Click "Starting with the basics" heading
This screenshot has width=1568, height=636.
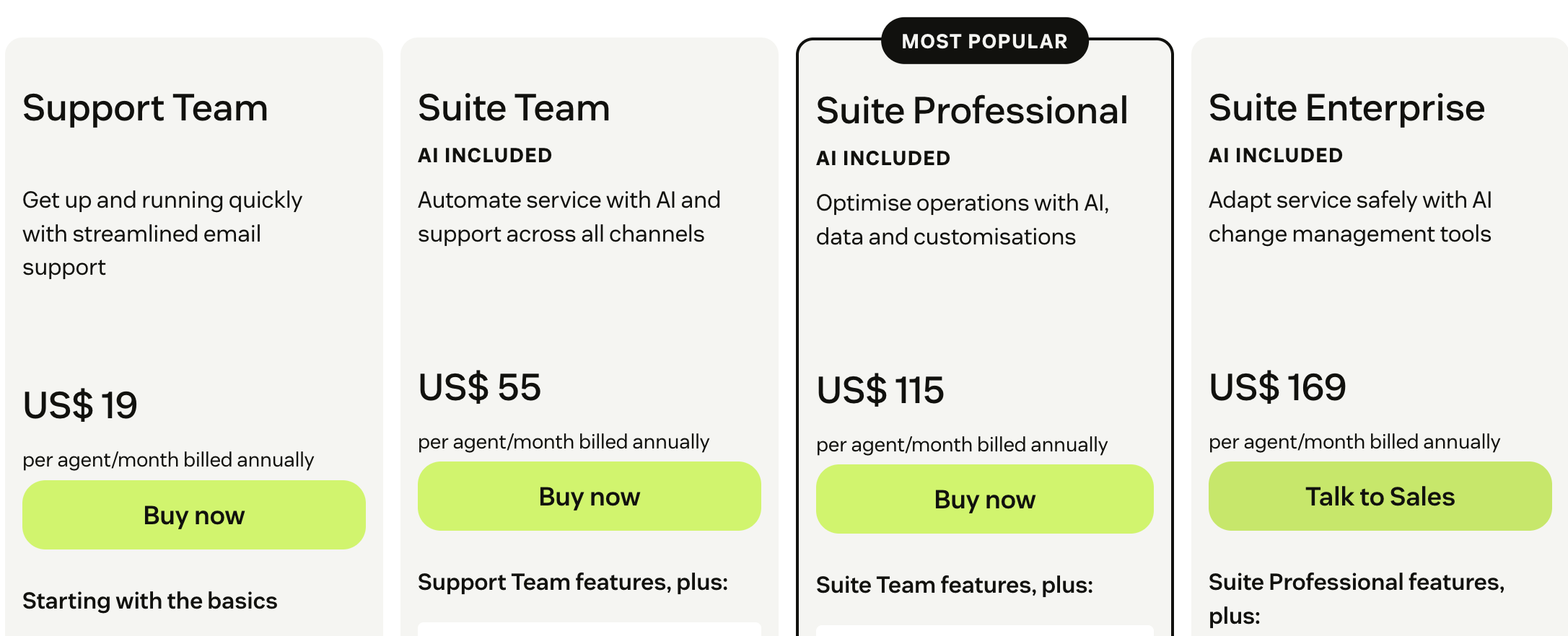(149, 601)
